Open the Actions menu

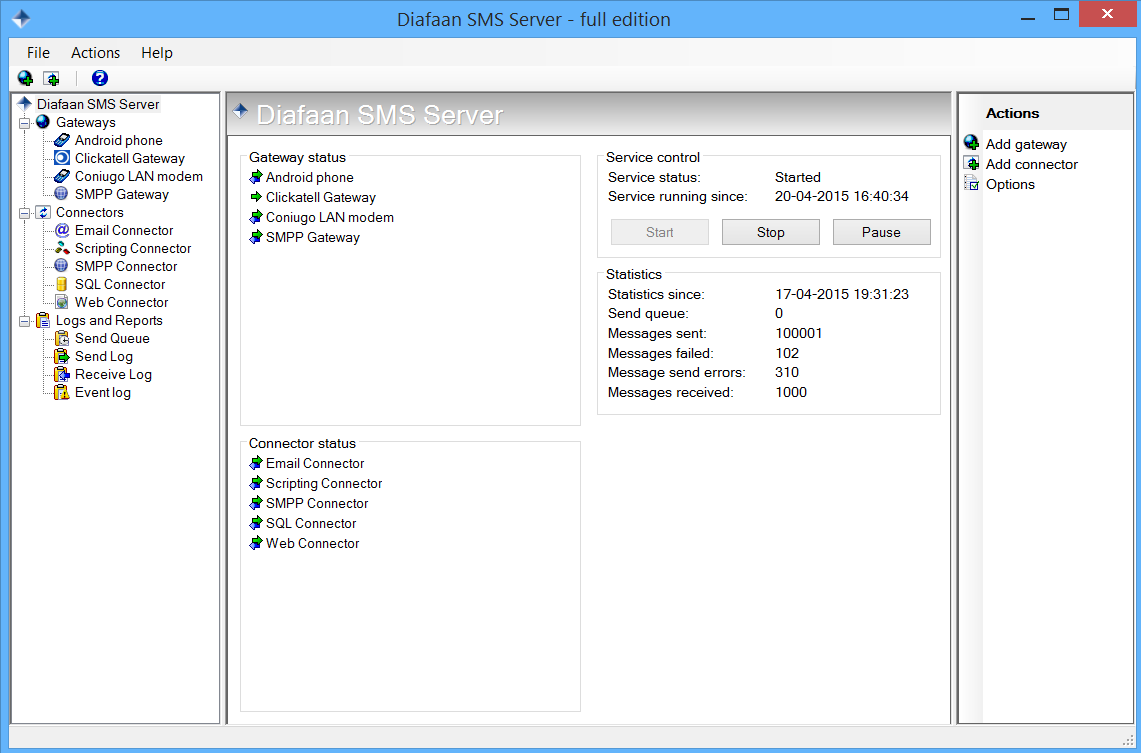(x=95, y=52)
